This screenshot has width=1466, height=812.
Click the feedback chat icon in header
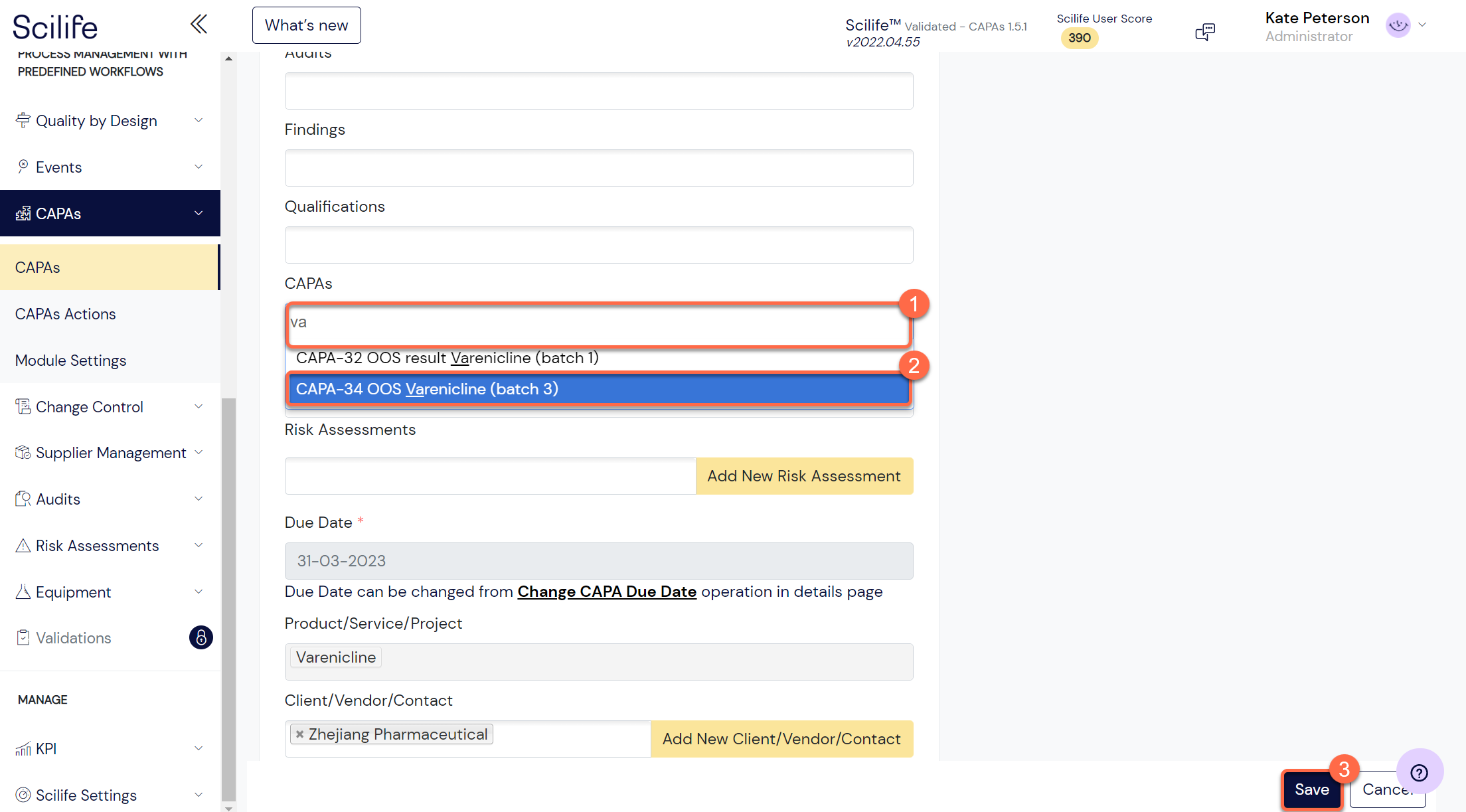coord(1205,31)
